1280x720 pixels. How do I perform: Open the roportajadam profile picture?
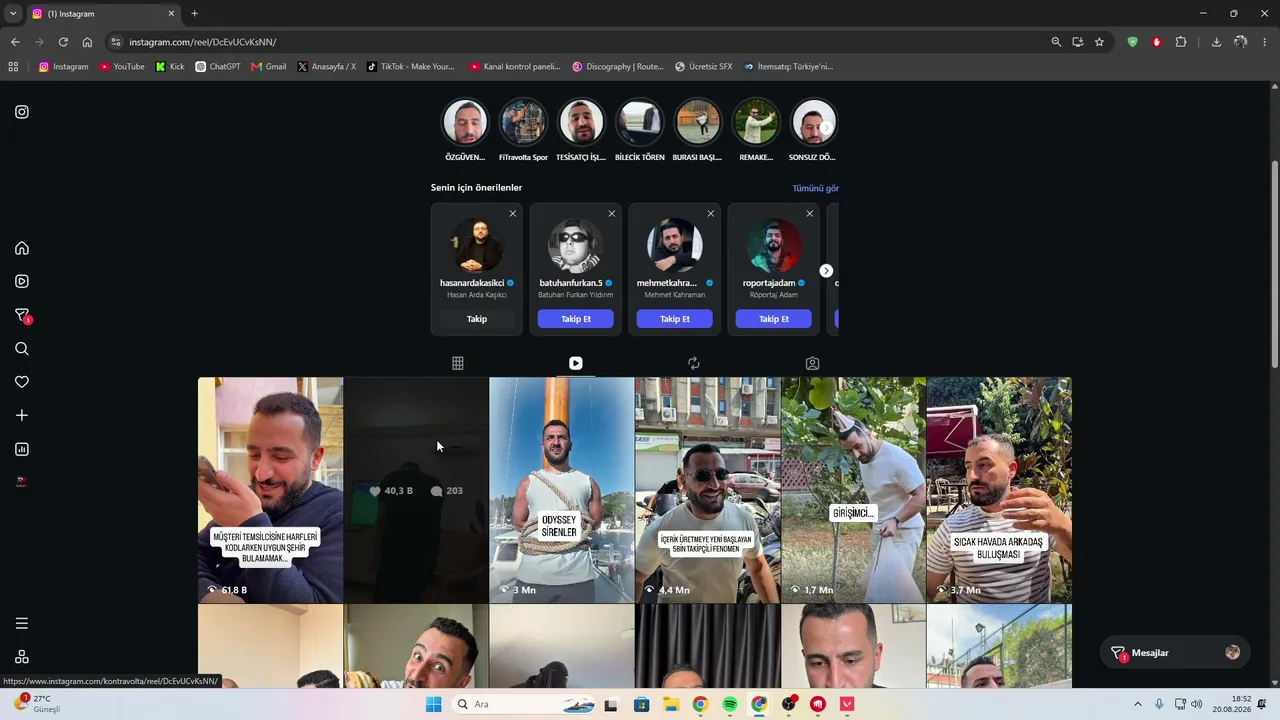[774, 246]
